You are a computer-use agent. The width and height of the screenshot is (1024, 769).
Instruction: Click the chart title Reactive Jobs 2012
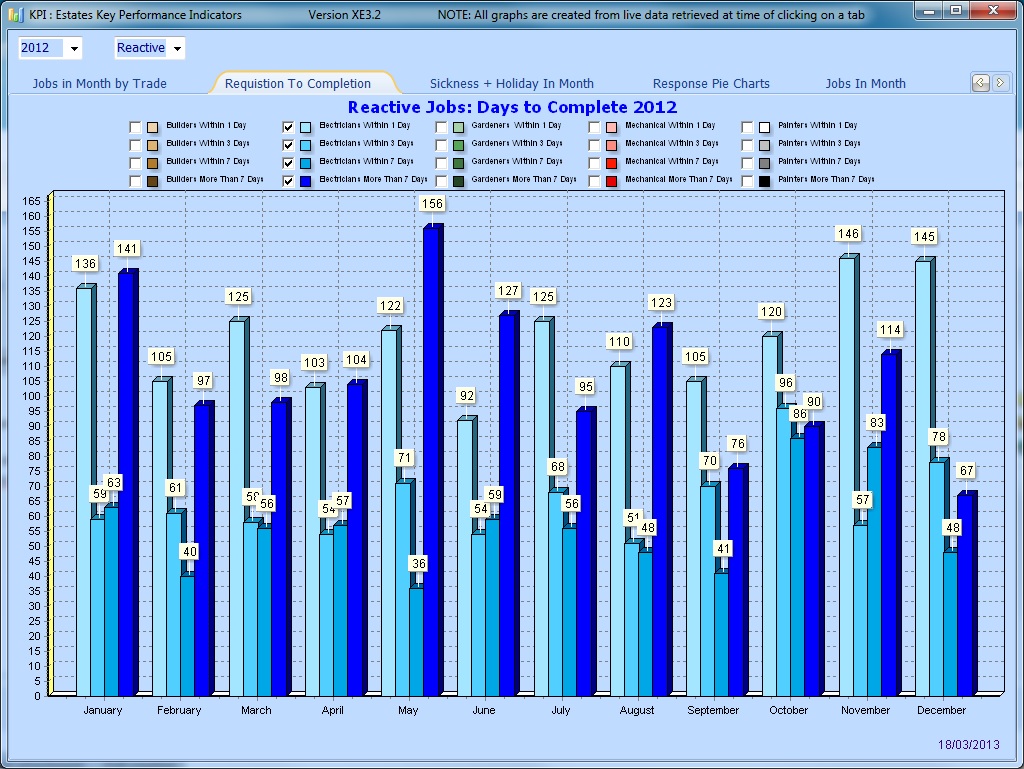[x=512, y=107]
